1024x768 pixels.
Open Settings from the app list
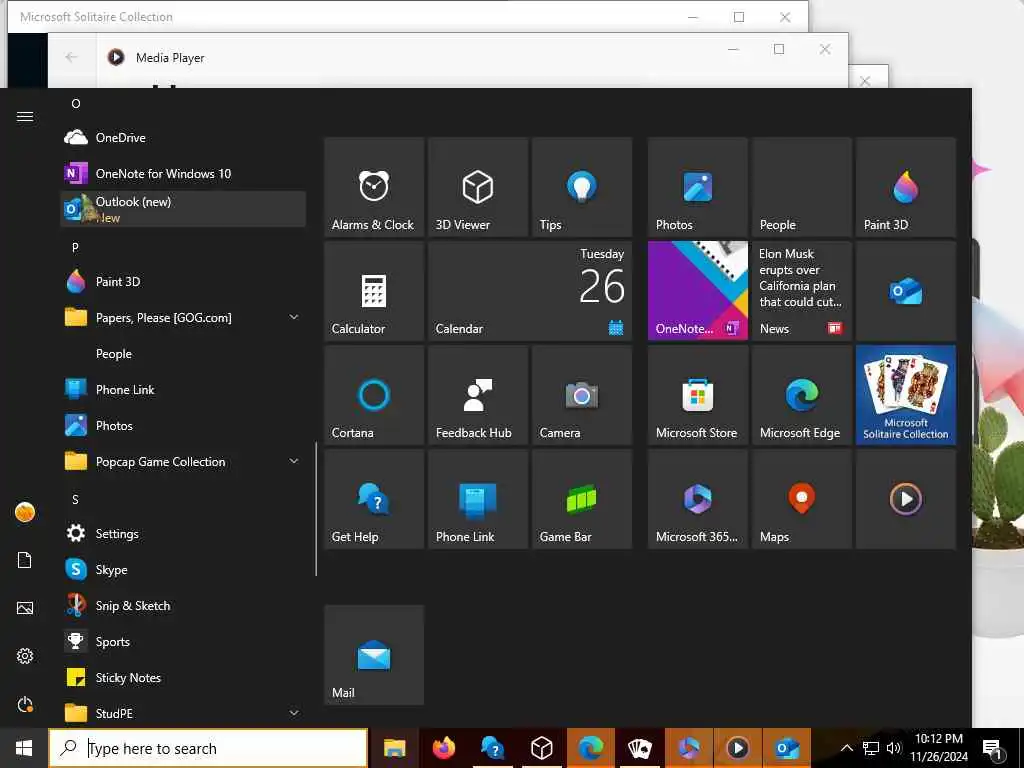(x=183, y=534)
